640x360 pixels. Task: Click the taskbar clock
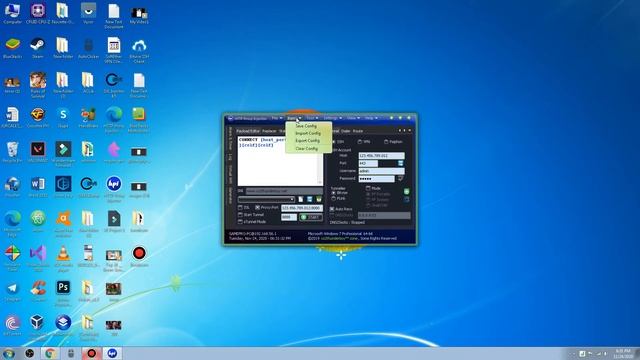click(x=623, y=353)
